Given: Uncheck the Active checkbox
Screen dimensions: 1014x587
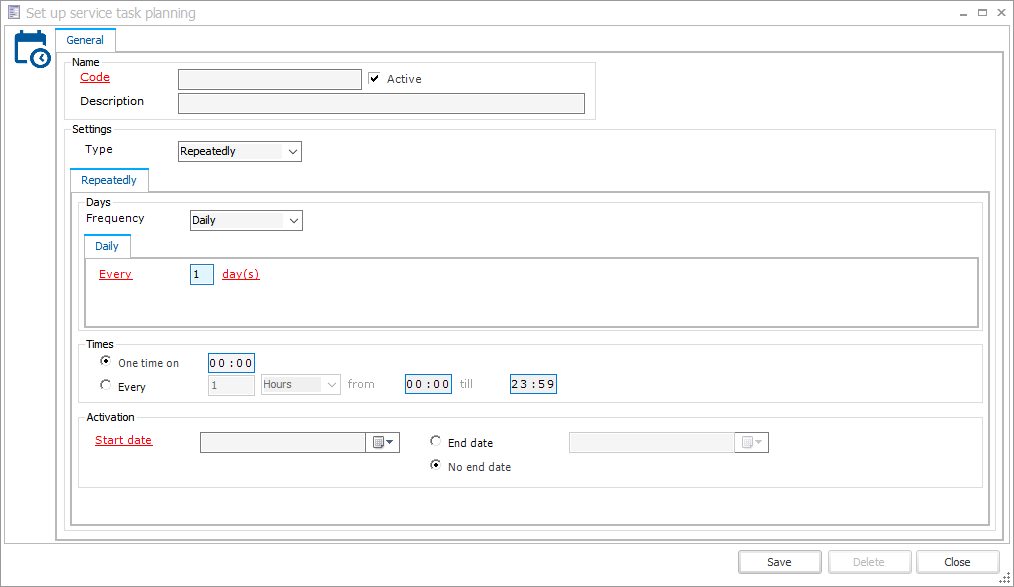Looking at the screenshot, I should coord(374,79).
